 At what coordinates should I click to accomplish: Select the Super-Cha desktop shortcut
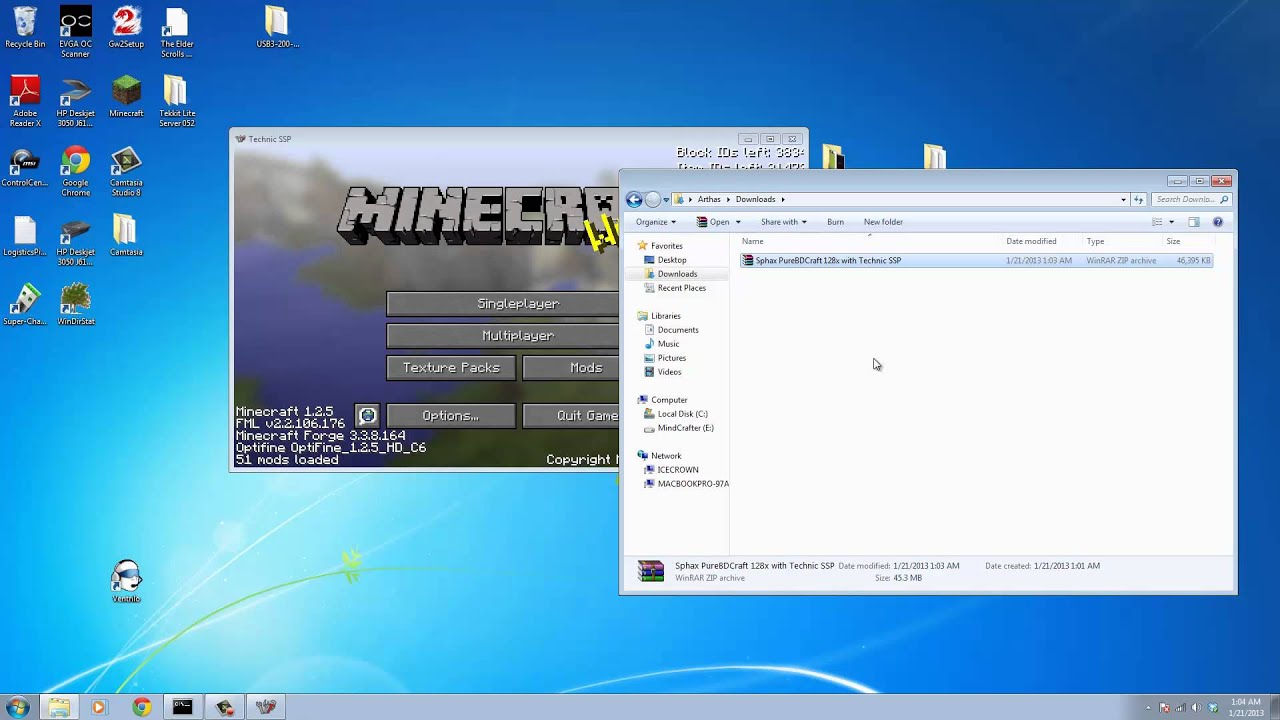tap(25, 306)
